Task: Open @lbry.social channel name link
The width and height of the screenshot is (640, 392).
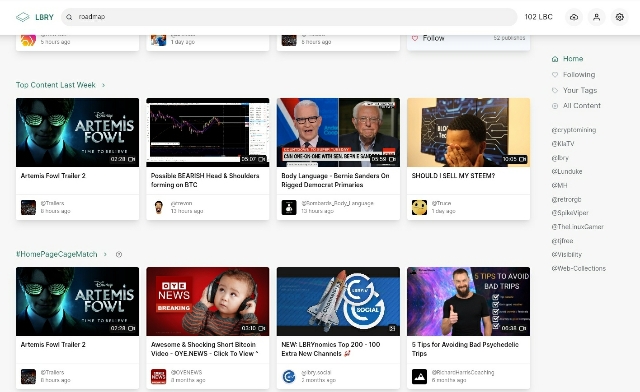Action: (x=316, y=372)
